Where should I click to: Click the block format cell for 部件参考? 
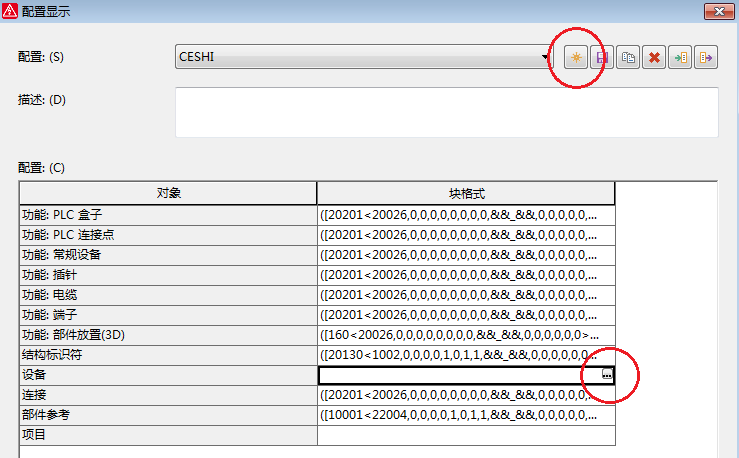(x=466, y=415)
